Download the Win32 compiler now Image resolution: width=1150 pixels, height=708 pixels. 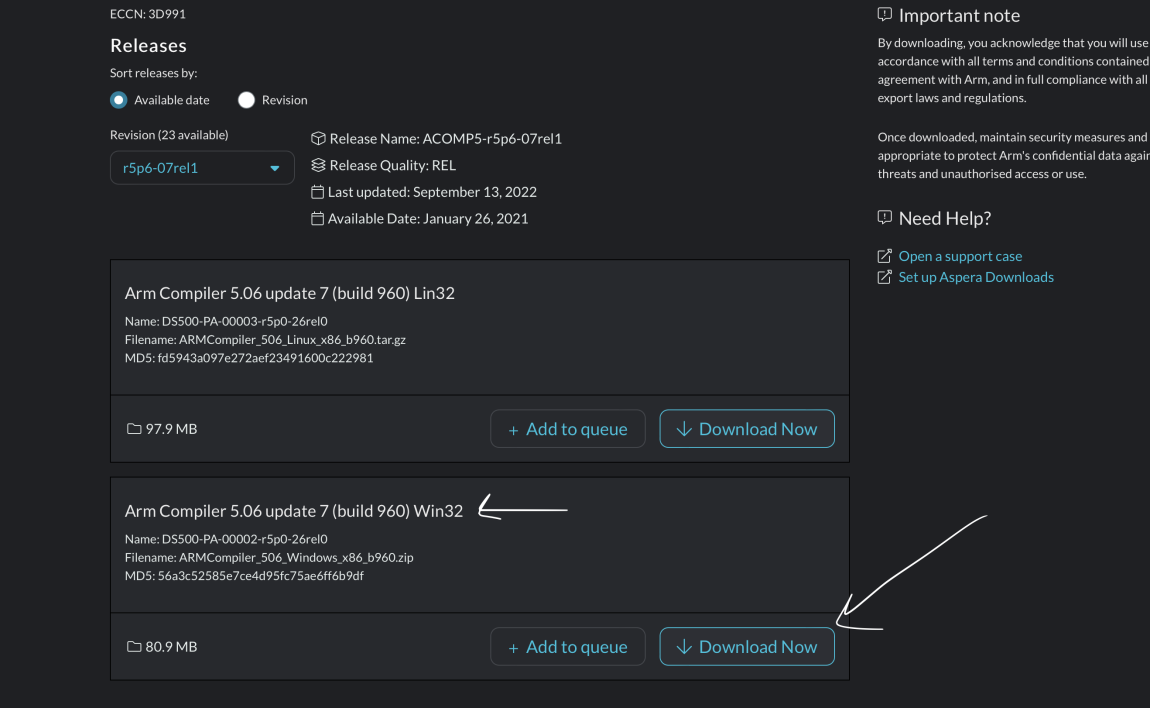[747, 647]
